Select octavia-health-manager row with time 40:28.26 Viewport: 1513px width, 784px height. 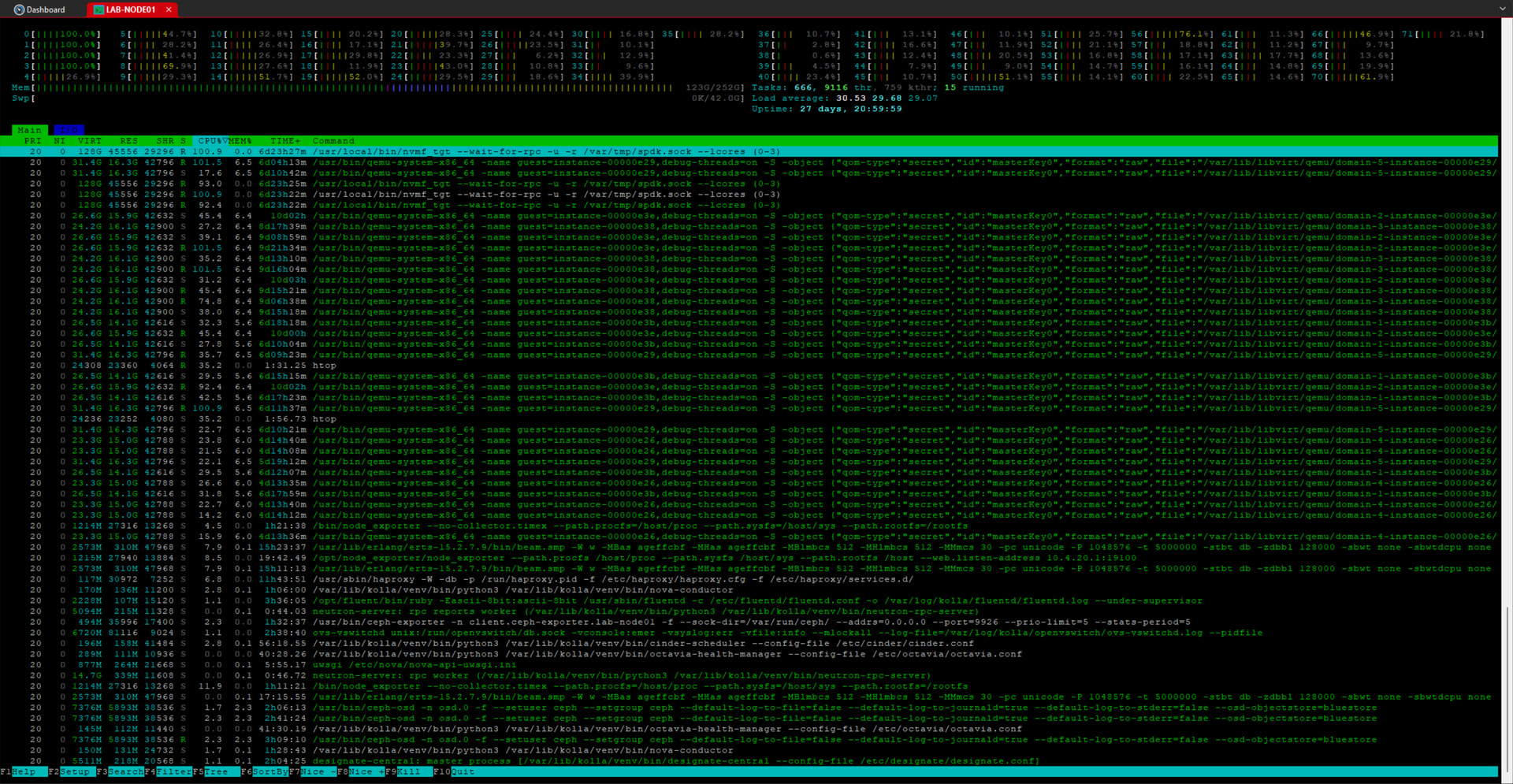[749, 654]
